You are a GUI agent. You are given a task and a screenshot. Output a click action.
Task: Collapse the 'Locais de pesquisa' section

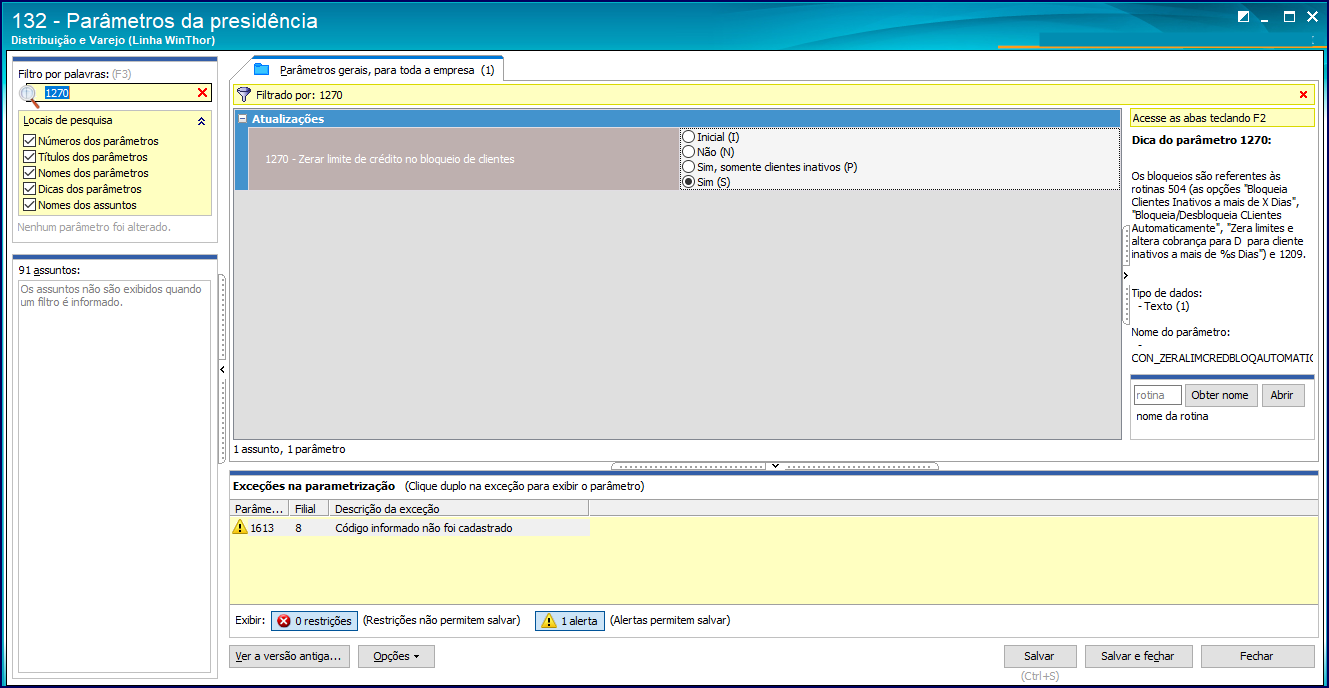tap(201, 121)
